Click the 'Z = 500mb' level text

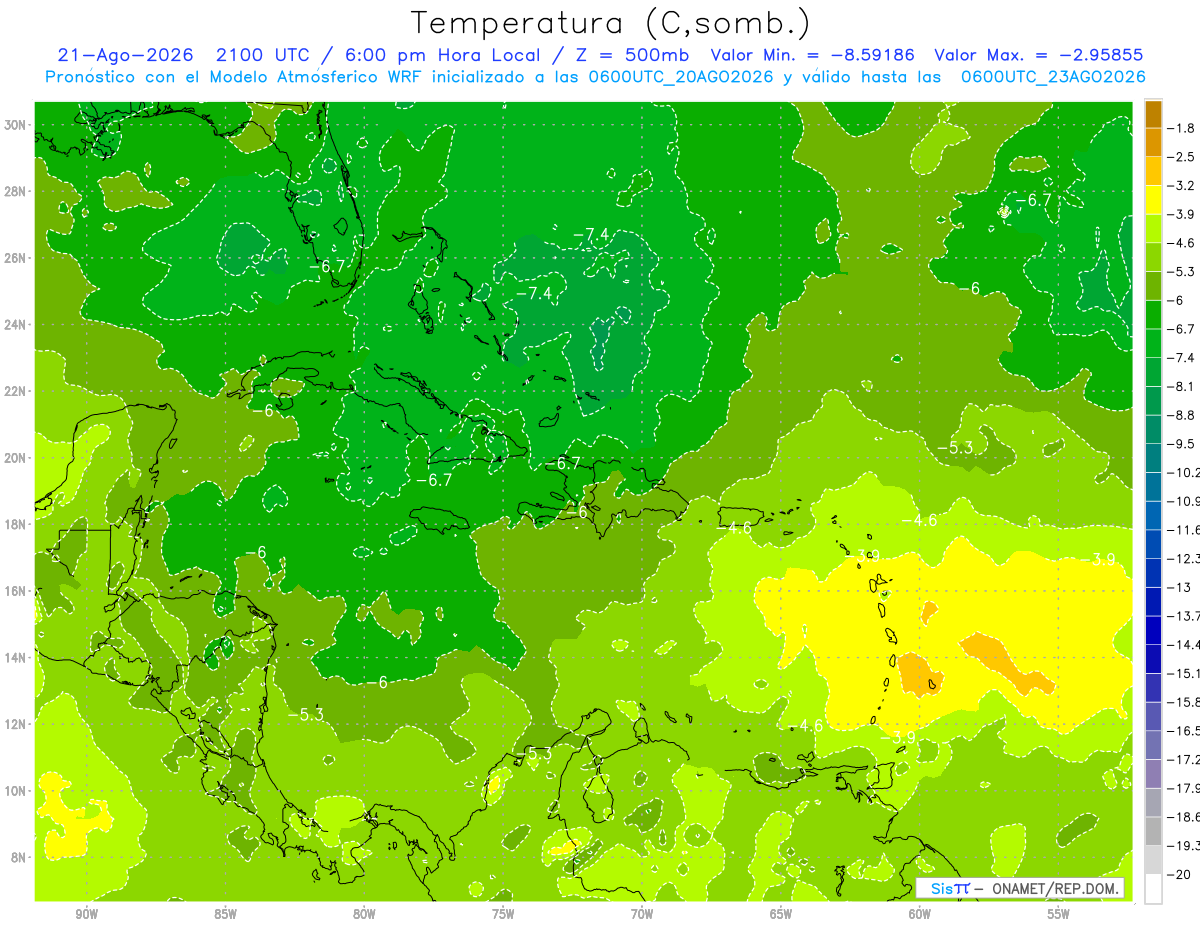coord(632,55)
